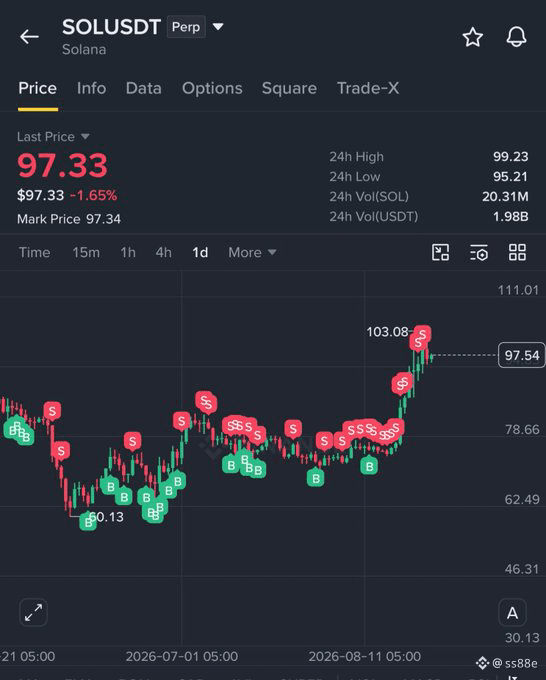
Task: Select the 15m timeframe
Action: [86, 252]
